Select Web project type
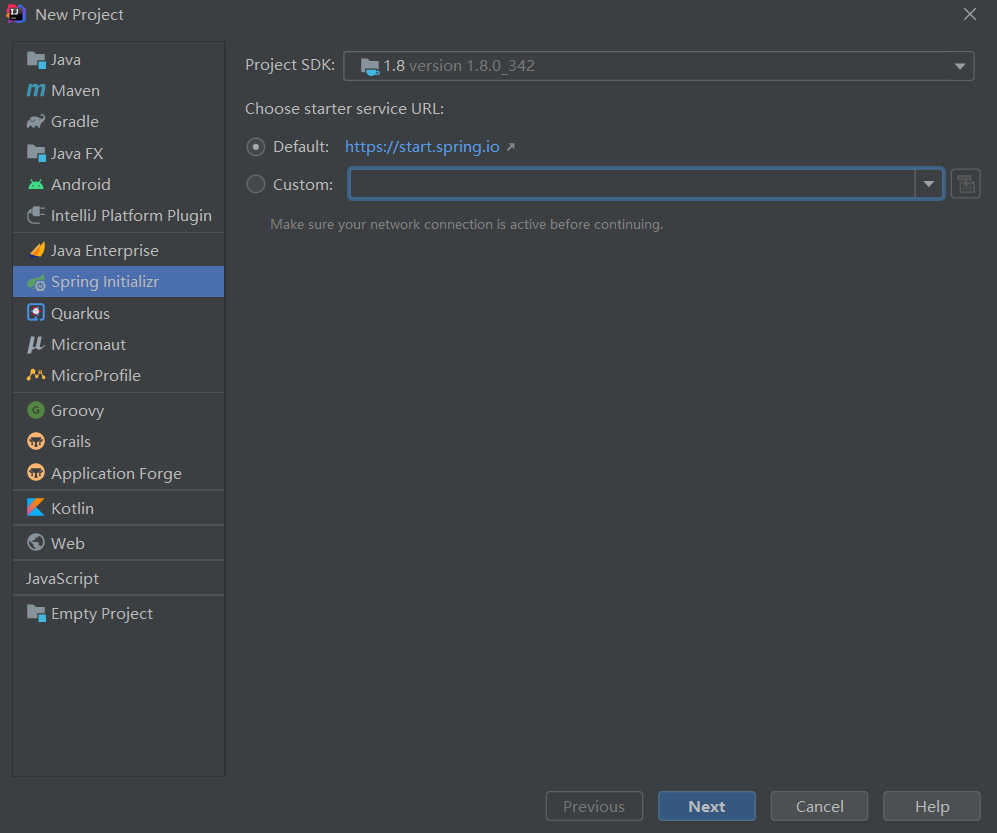This screenshot has height=833, width=997. [x=118, y=543]
